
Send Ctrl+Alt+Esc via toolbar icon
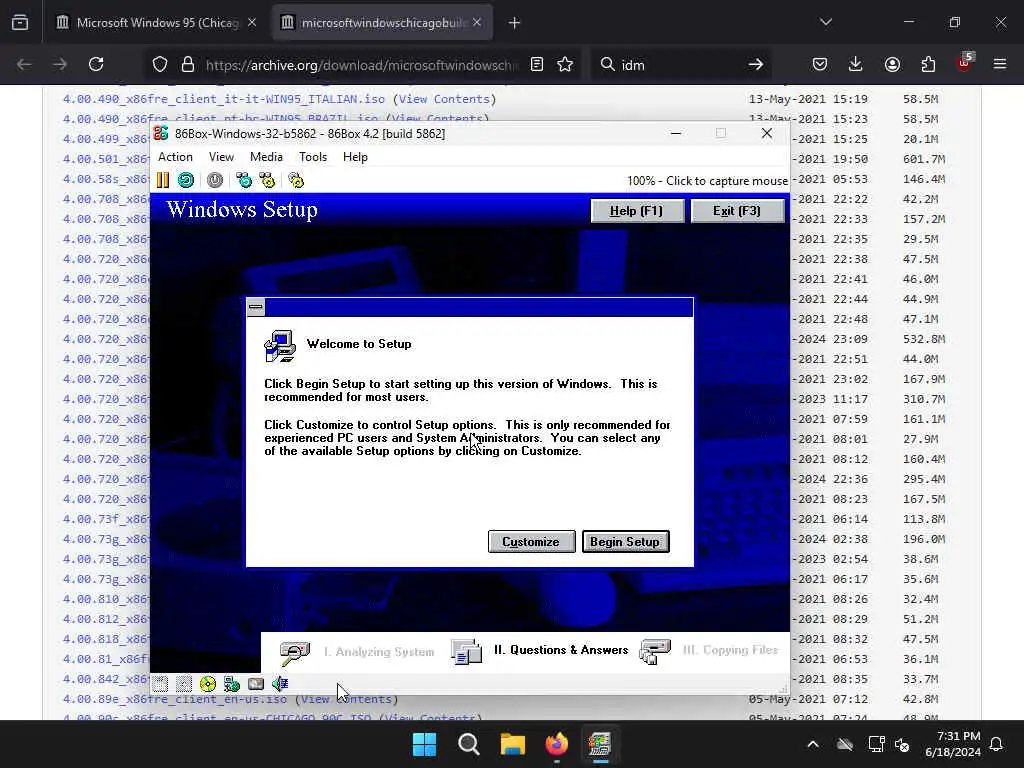coord(267,180)
